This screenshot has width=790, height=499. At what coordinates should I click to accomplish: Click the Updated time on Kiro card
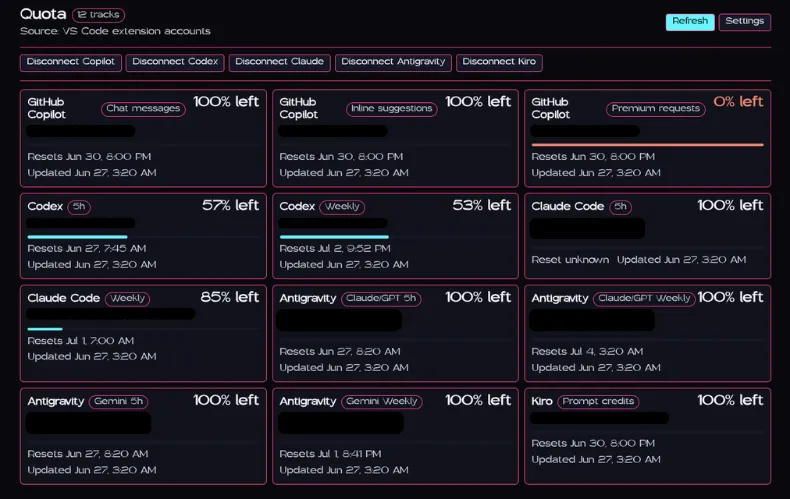[596, 459]
